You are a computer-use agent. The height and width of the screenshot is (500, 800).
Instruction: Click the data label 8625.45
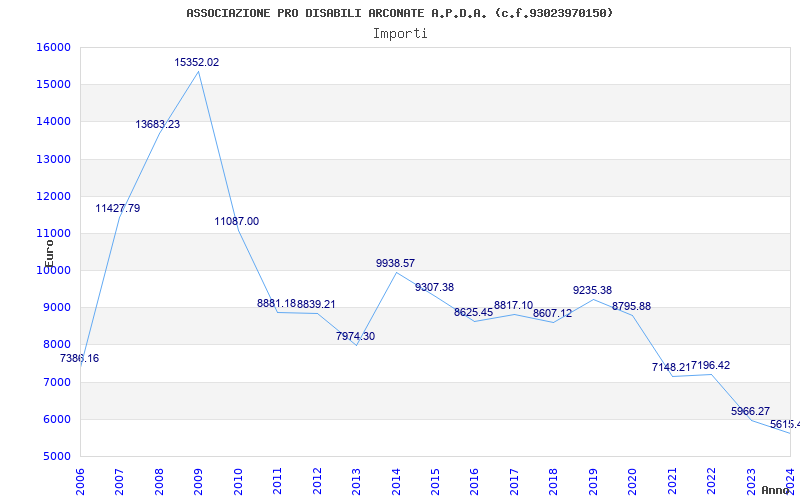(x=474, y=312)
